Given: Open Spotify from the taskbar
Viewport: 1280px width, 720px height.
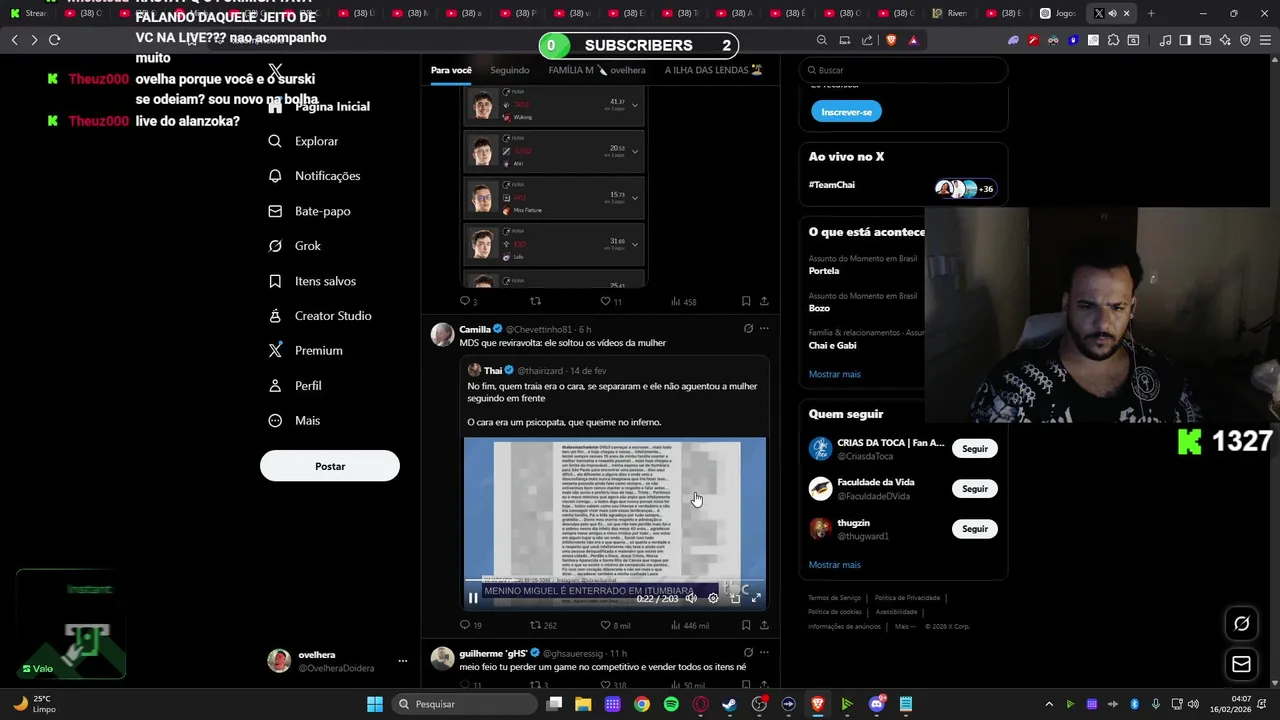Looking at the screenshot, I should [671, 704].
